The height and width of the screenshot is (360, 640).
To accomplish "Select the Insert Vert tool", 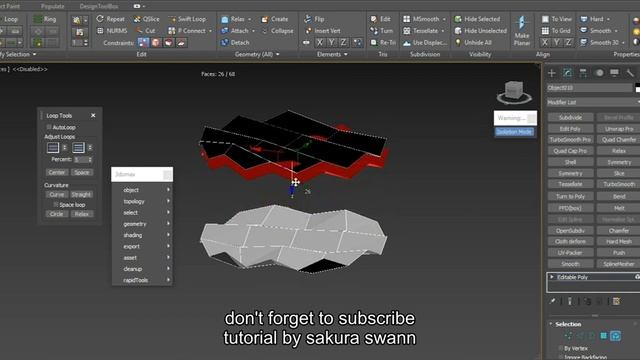I will (322, 31).
